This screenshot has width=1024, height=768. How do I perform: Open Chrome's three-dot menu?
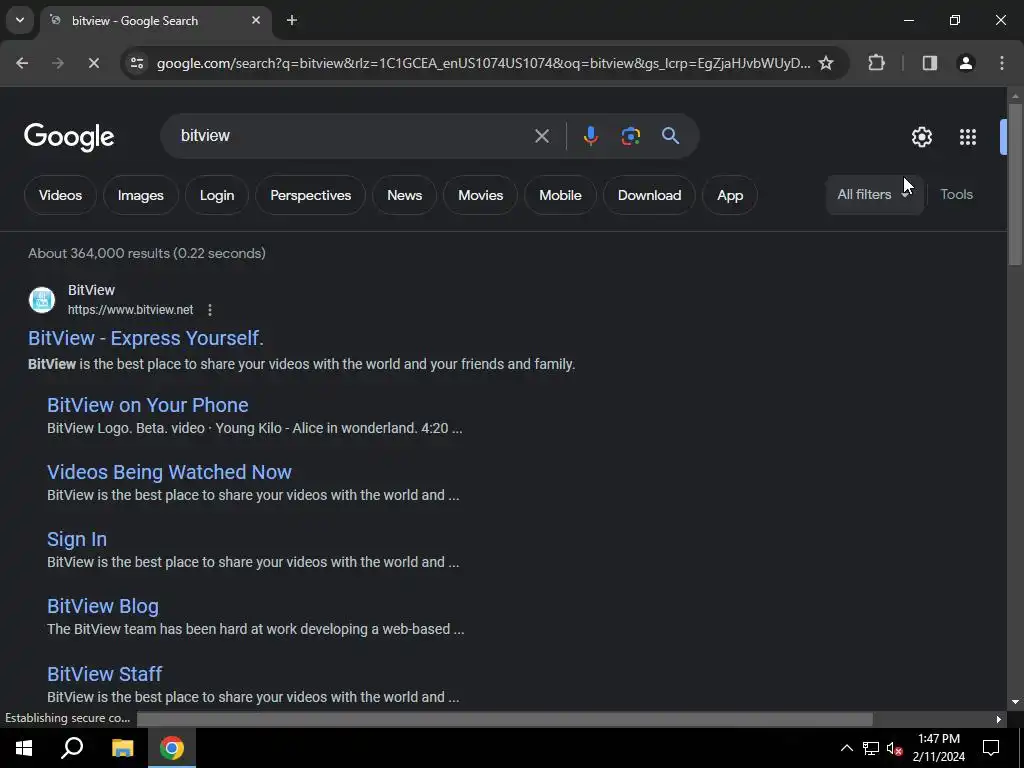1002,63
